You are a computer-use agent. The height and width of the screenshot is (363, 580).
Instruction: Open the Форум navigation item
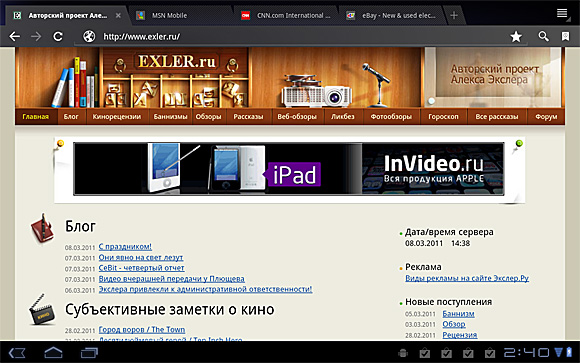(546, 117)
